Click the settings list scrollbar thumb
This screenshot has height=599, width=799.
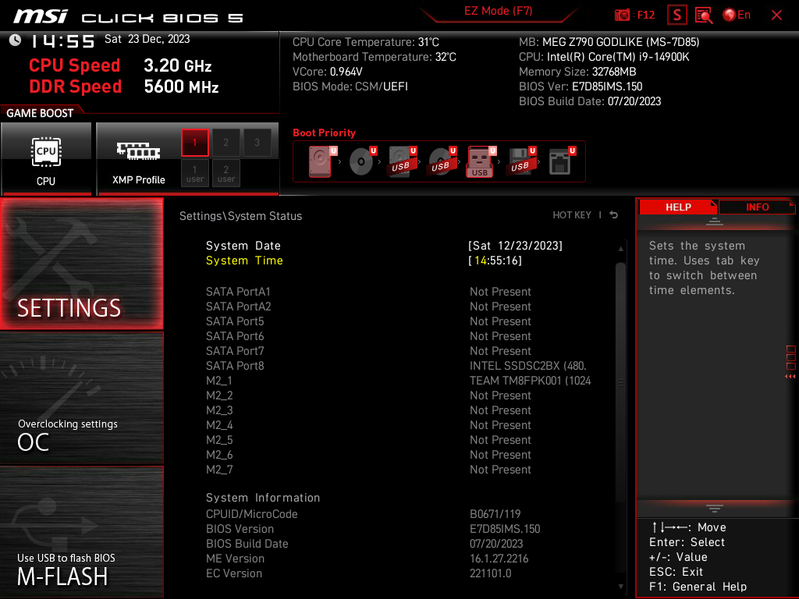click(x=621, y=382)
